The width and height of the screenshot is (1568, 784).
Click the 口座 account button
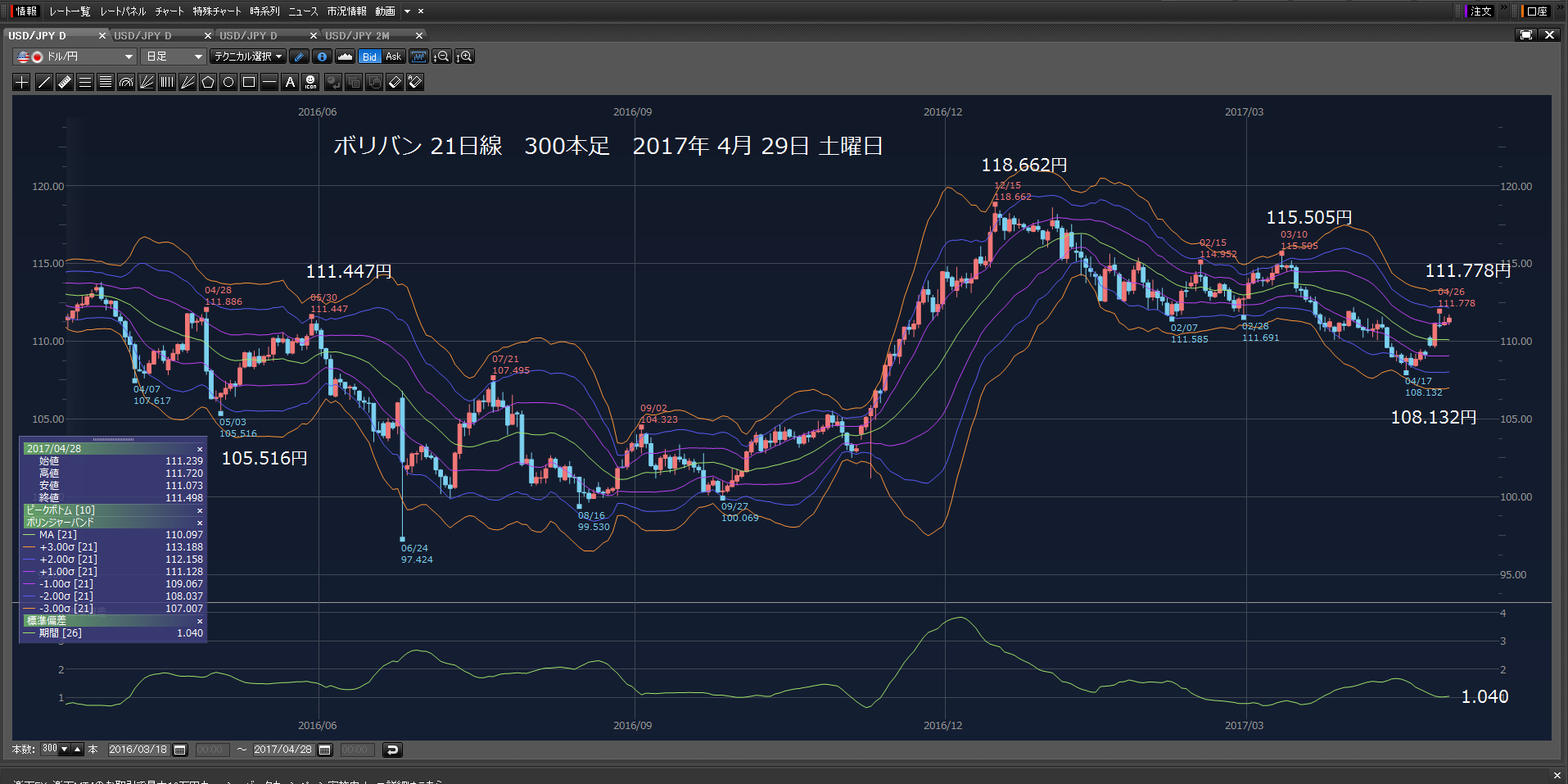1537,11
